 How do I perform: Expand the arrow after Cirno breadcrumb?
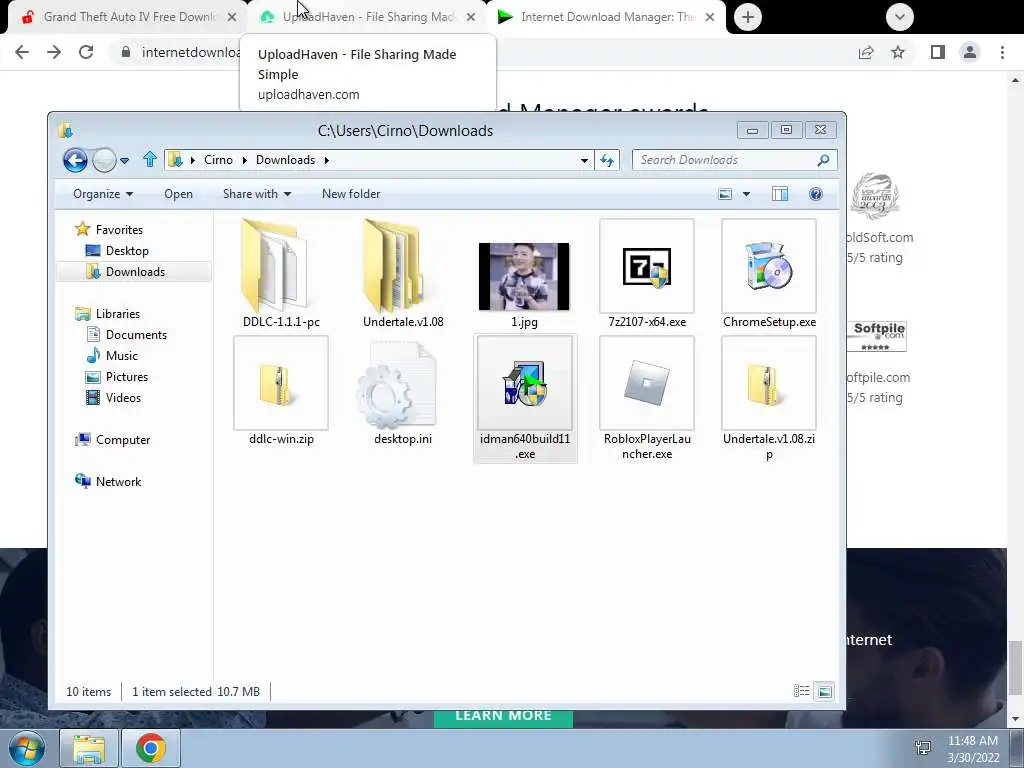point(244,161)
